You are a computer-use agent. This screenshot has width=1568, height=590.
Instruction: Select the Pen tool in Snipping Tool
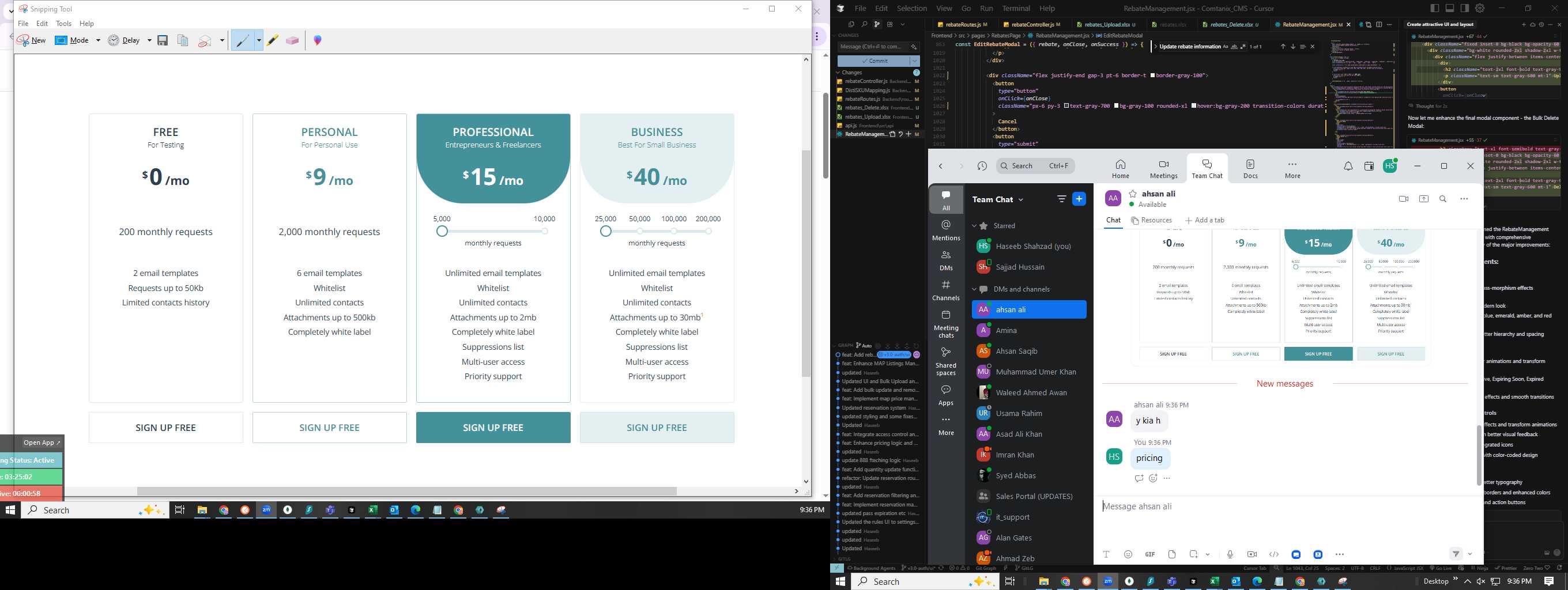tap(243, 40)
